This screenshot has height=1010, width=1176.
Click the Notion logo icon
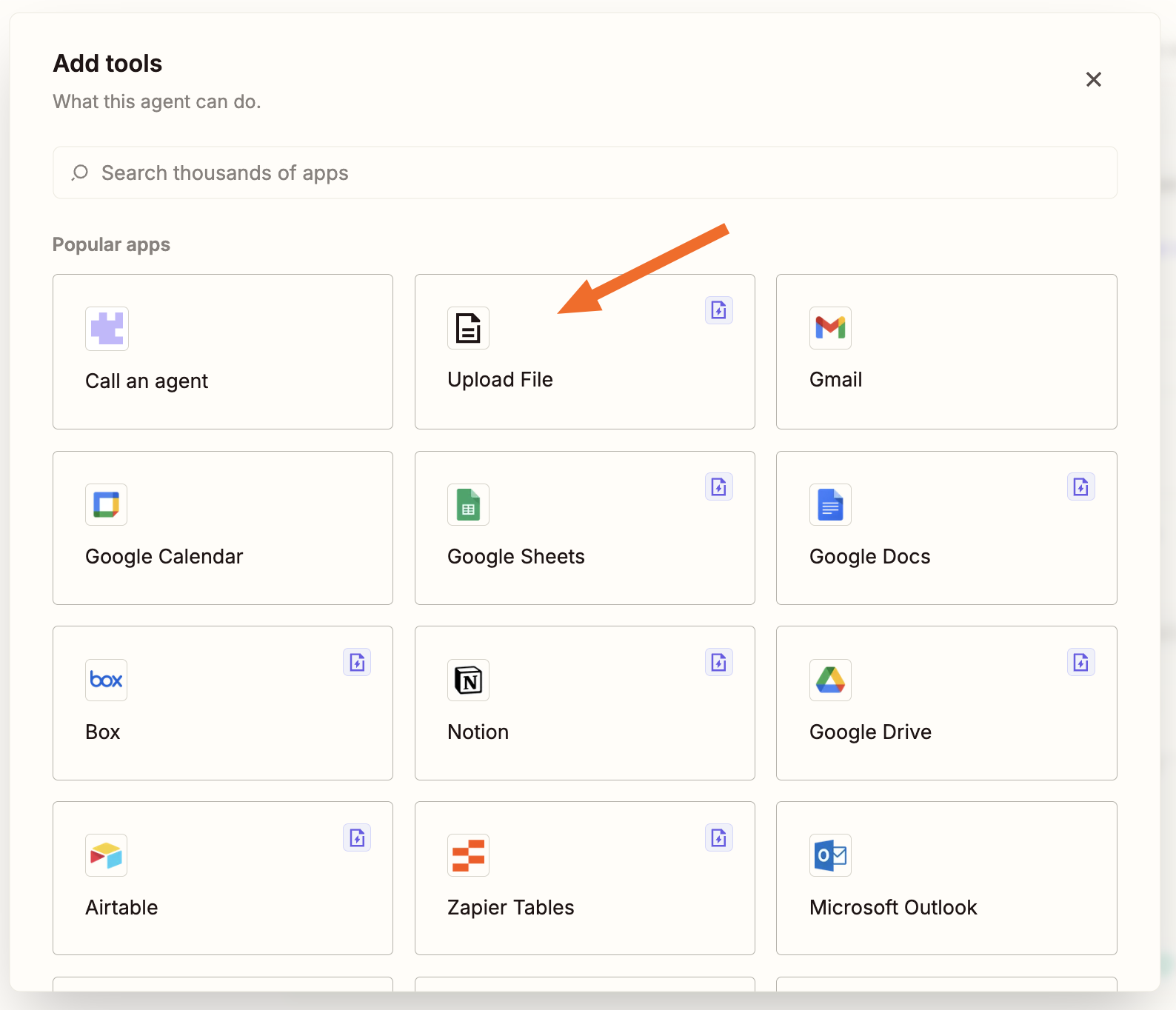point(468,680)
